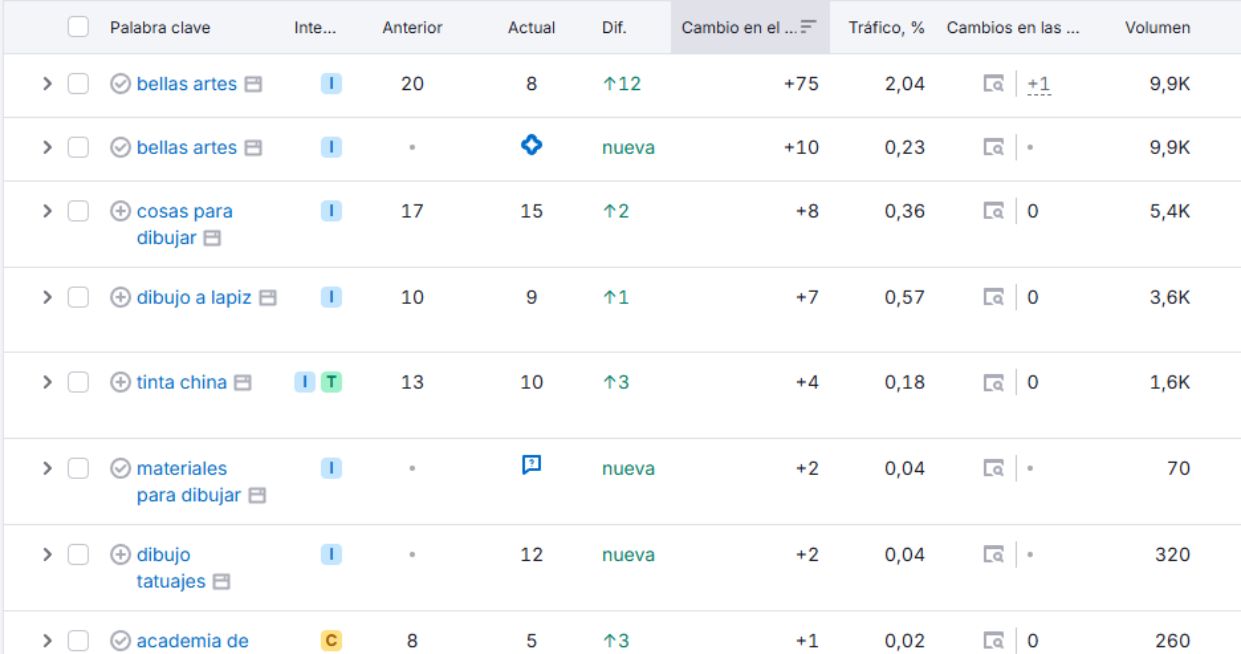Screen dimensions: 1241x654
Task: Click the AI overview diamond icon in Actual column
Action: pos(532,146)
